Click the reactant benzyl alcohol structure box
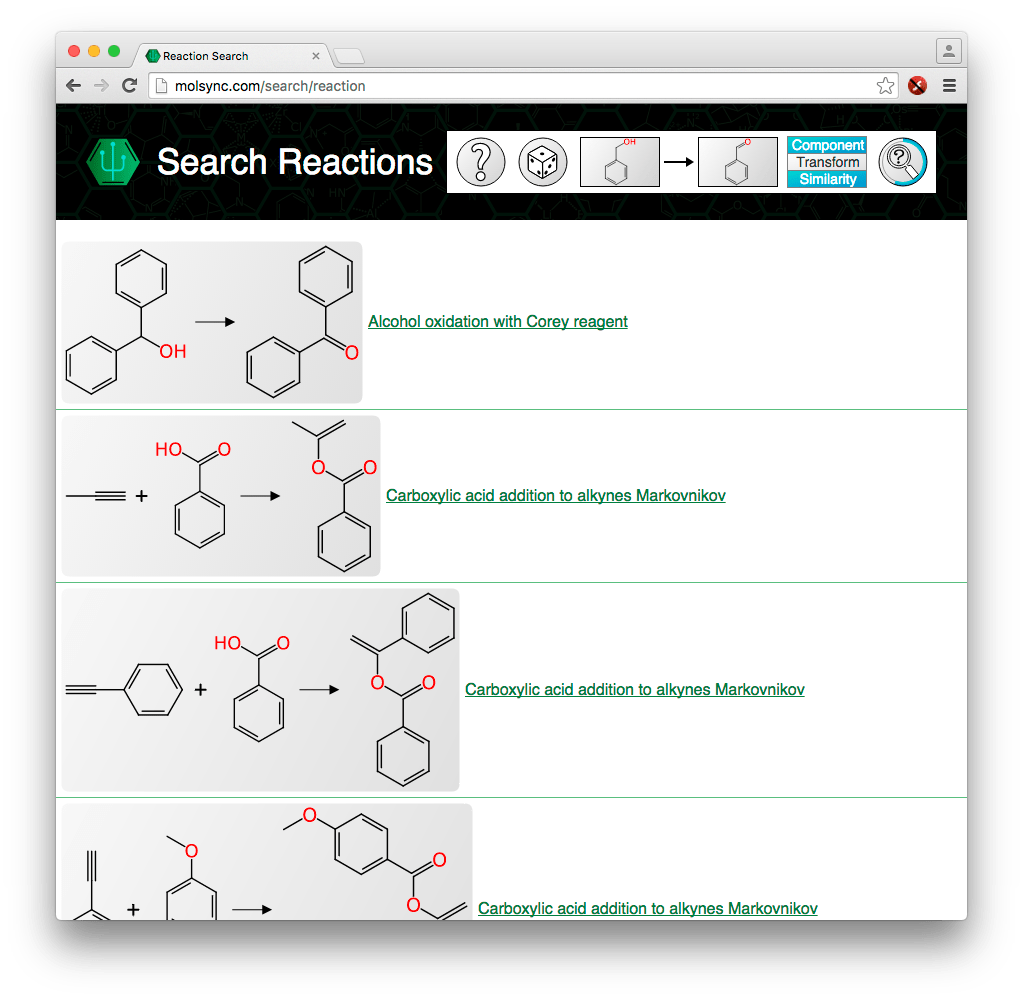This screenshot has width=1023, height=1000. pos(619,162)
